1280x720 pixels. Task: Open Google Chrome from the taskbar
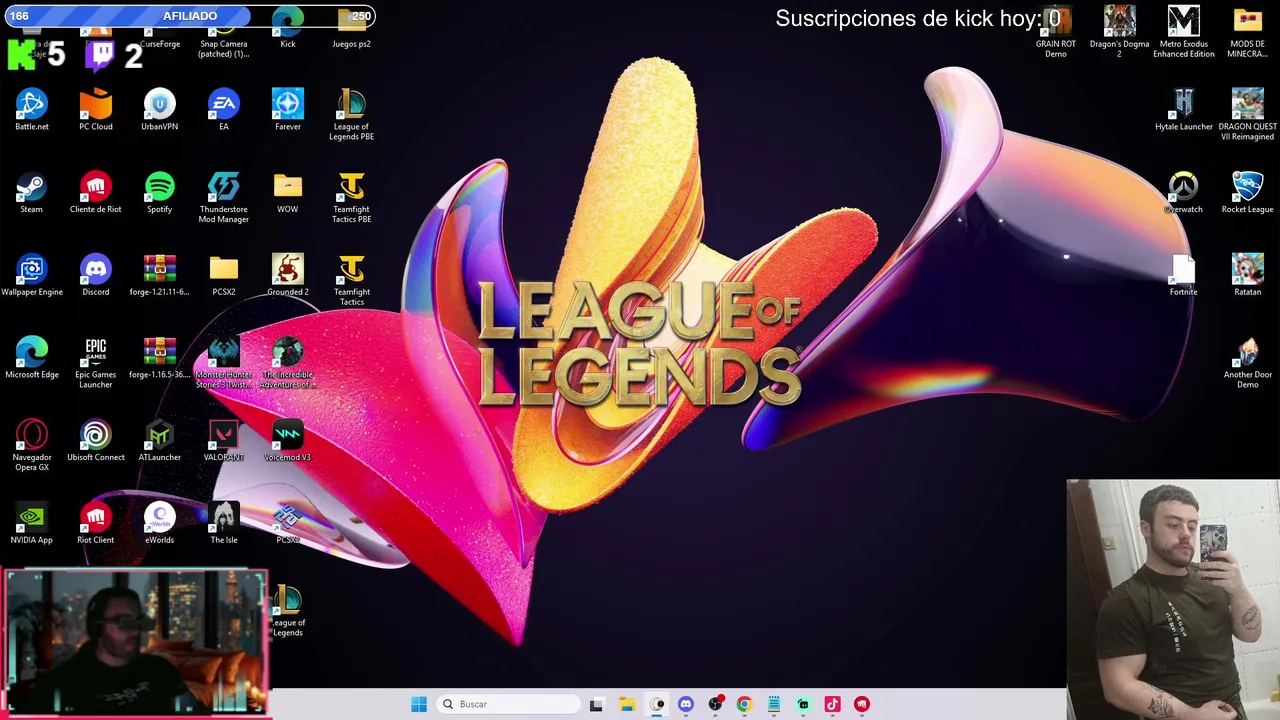pos(744,704)
